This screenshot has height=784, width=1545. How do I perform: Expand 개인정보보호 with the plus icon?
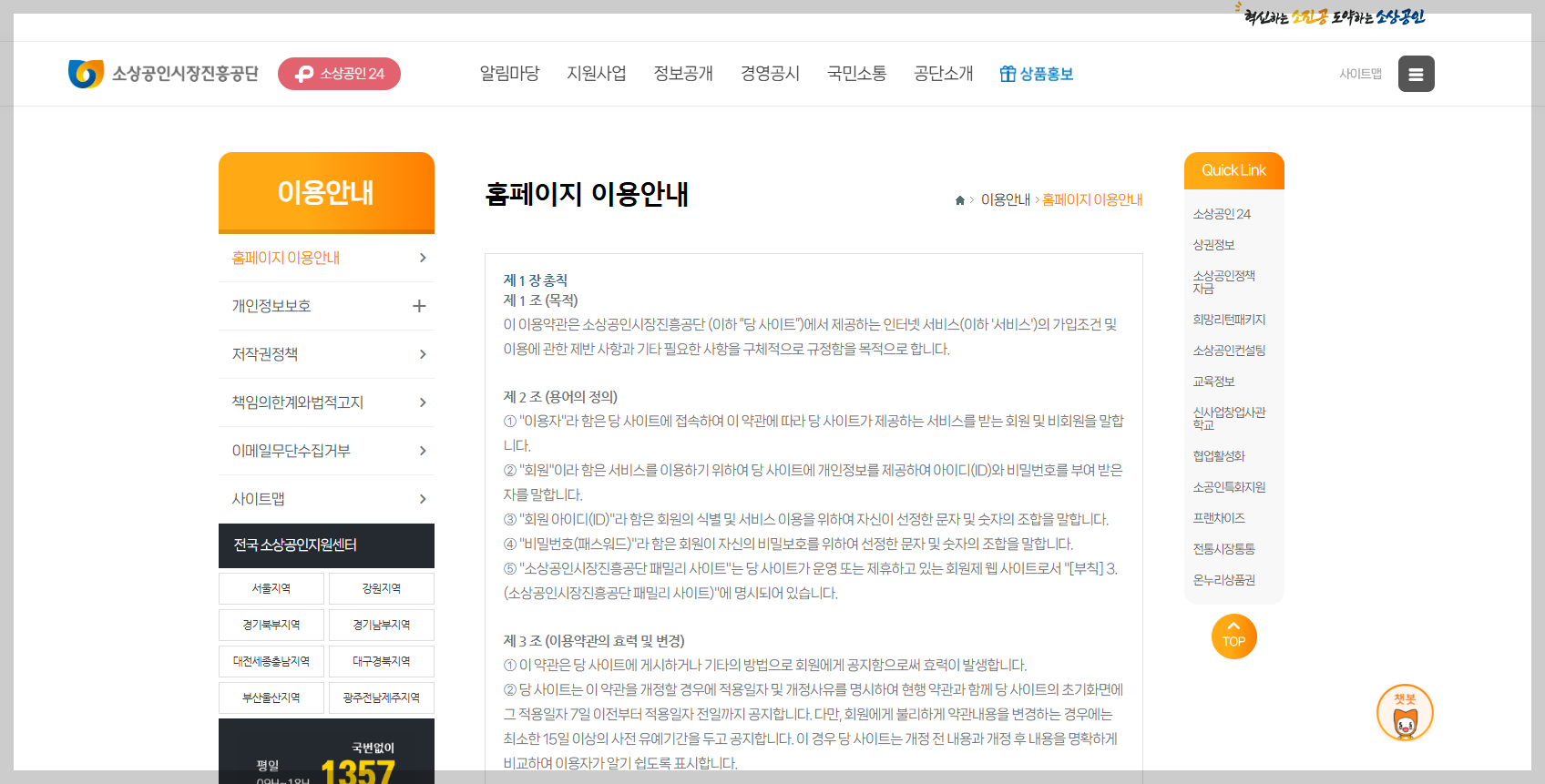click(419, 306)
